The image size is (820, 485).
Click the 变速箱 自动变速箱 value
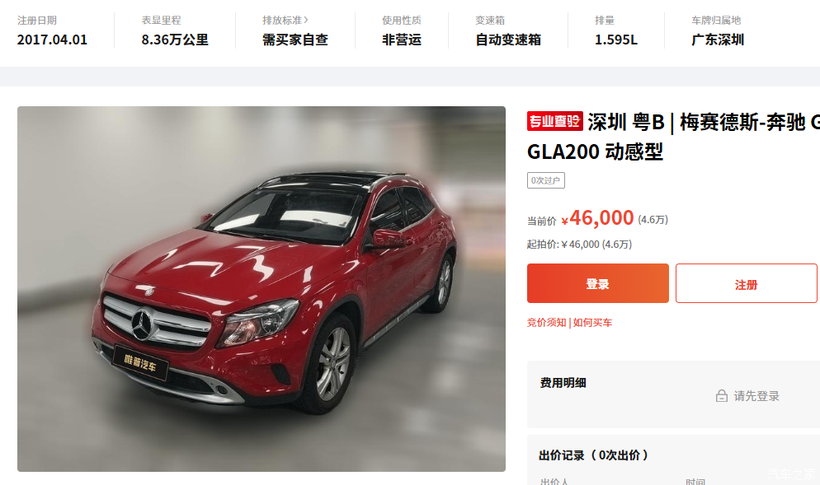point(508,40)
